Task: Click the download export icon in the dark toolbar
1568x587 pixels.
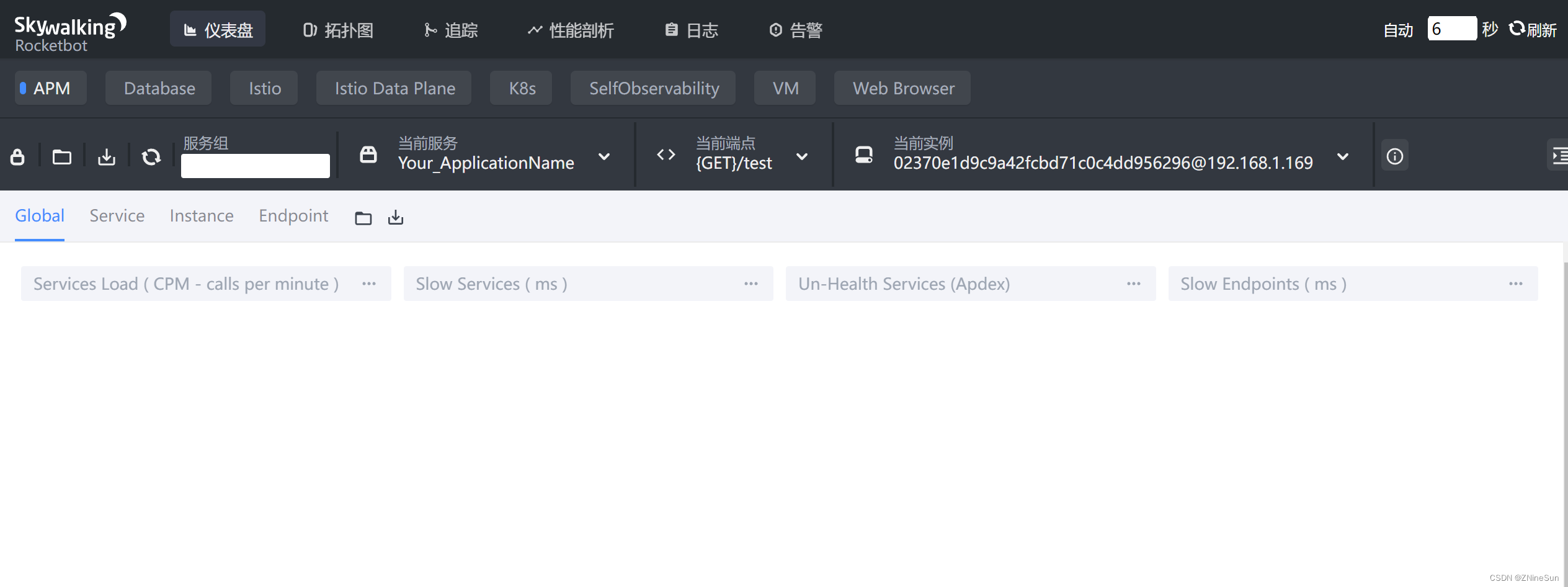Action: [107, 156]
